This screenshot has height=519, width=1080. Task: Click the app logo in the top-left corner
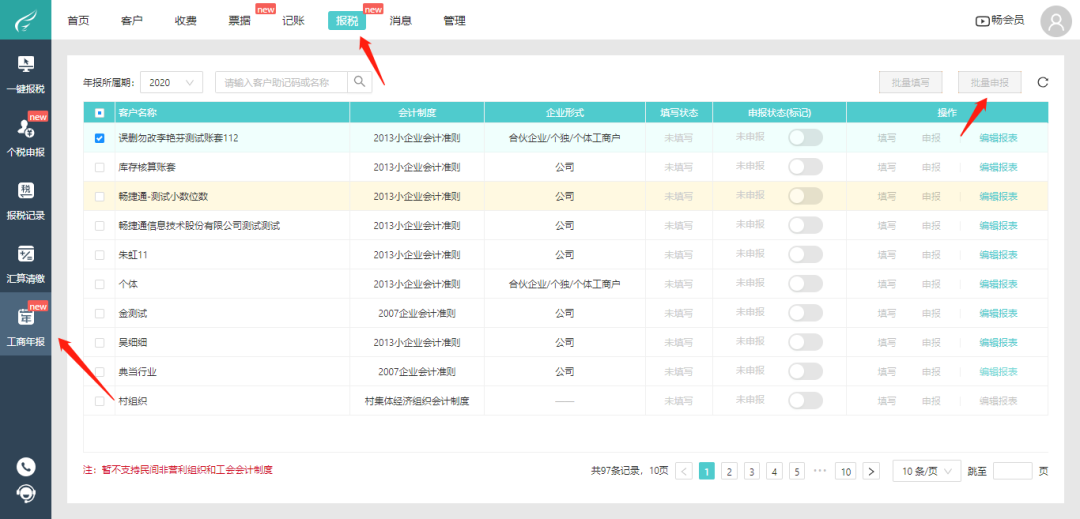coord(25,20)
